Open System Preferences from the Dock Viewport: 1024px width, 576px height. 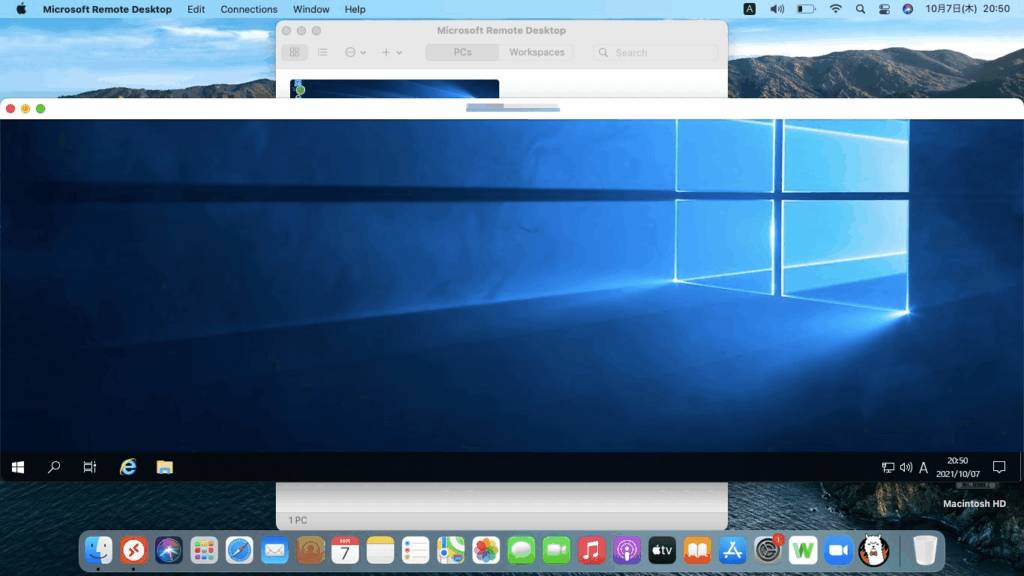click(x=768, y=551)
